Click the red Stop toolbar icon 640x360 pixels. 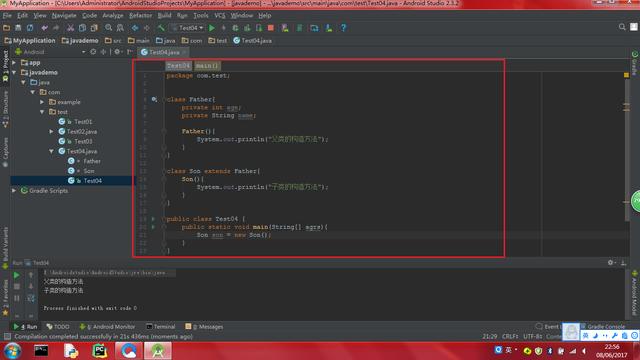271,28
